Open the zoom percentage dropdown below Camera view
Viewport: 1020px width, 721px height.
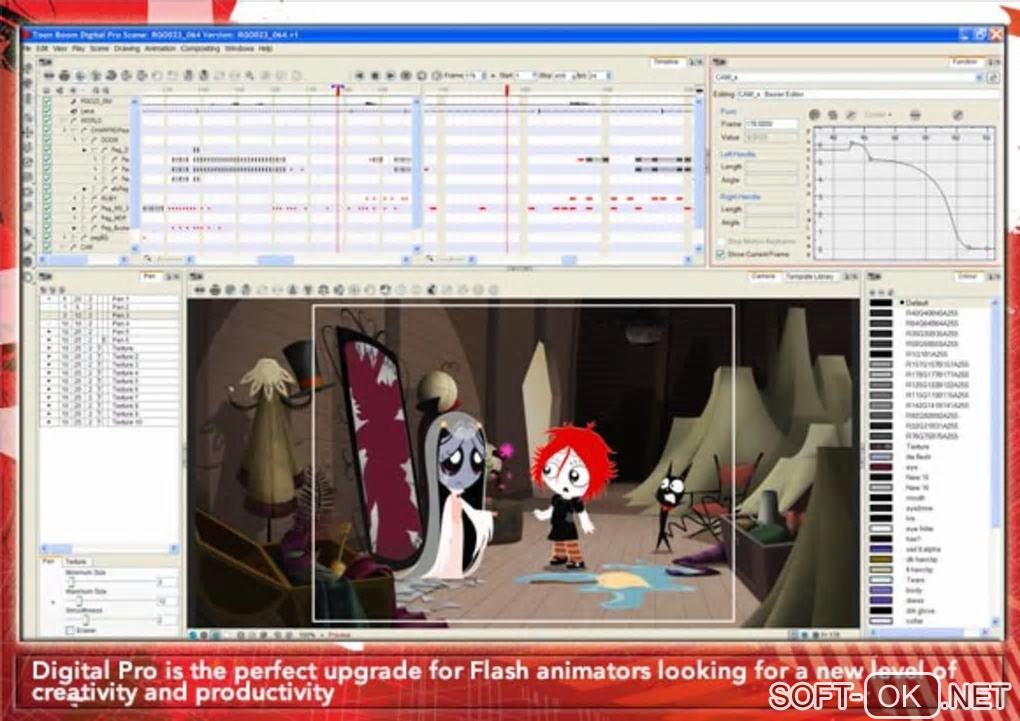tap(312, 634)
